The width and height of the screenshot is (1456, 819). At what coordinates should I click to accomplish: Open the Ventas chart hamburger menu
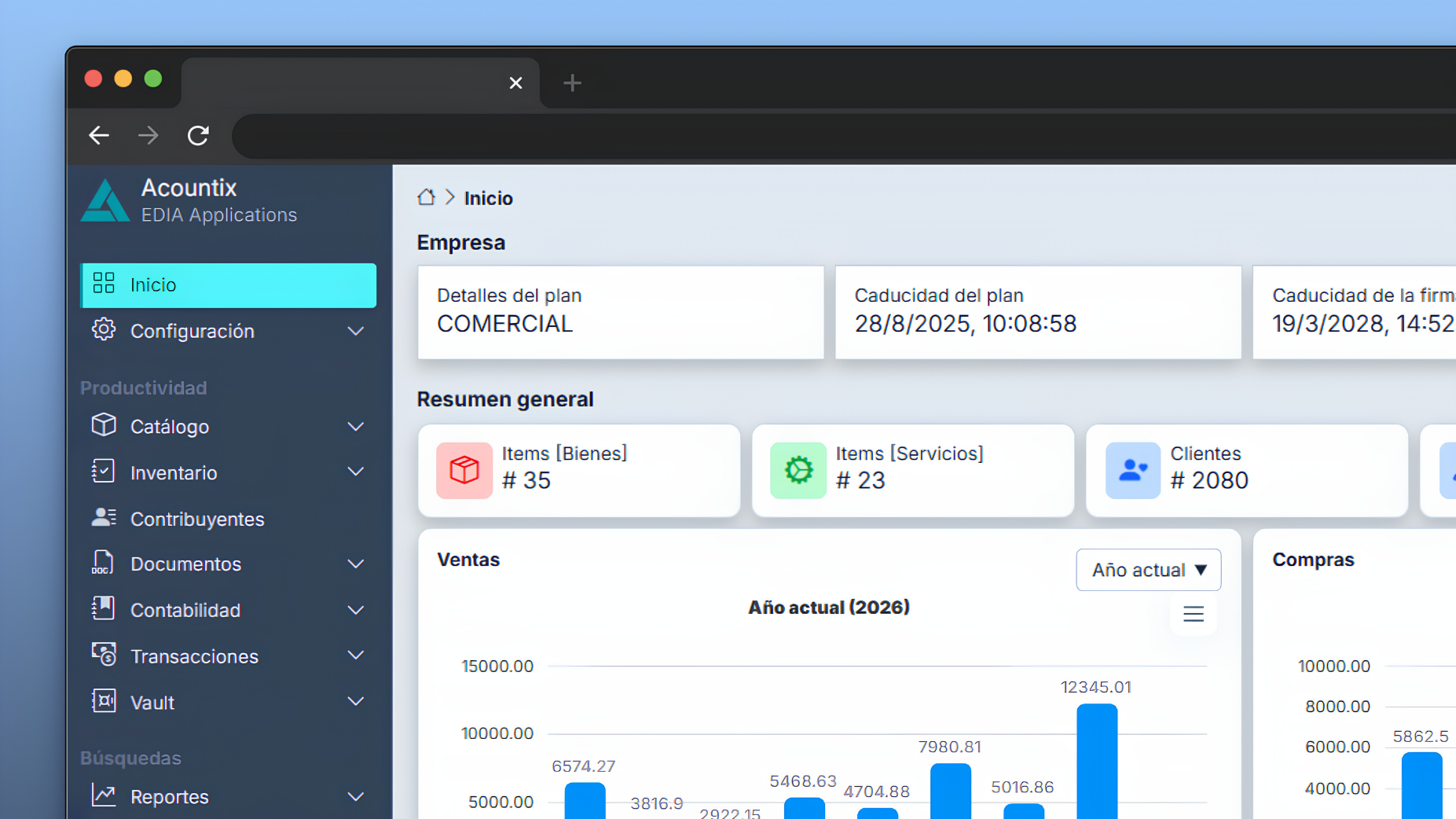pos(1194,614)
